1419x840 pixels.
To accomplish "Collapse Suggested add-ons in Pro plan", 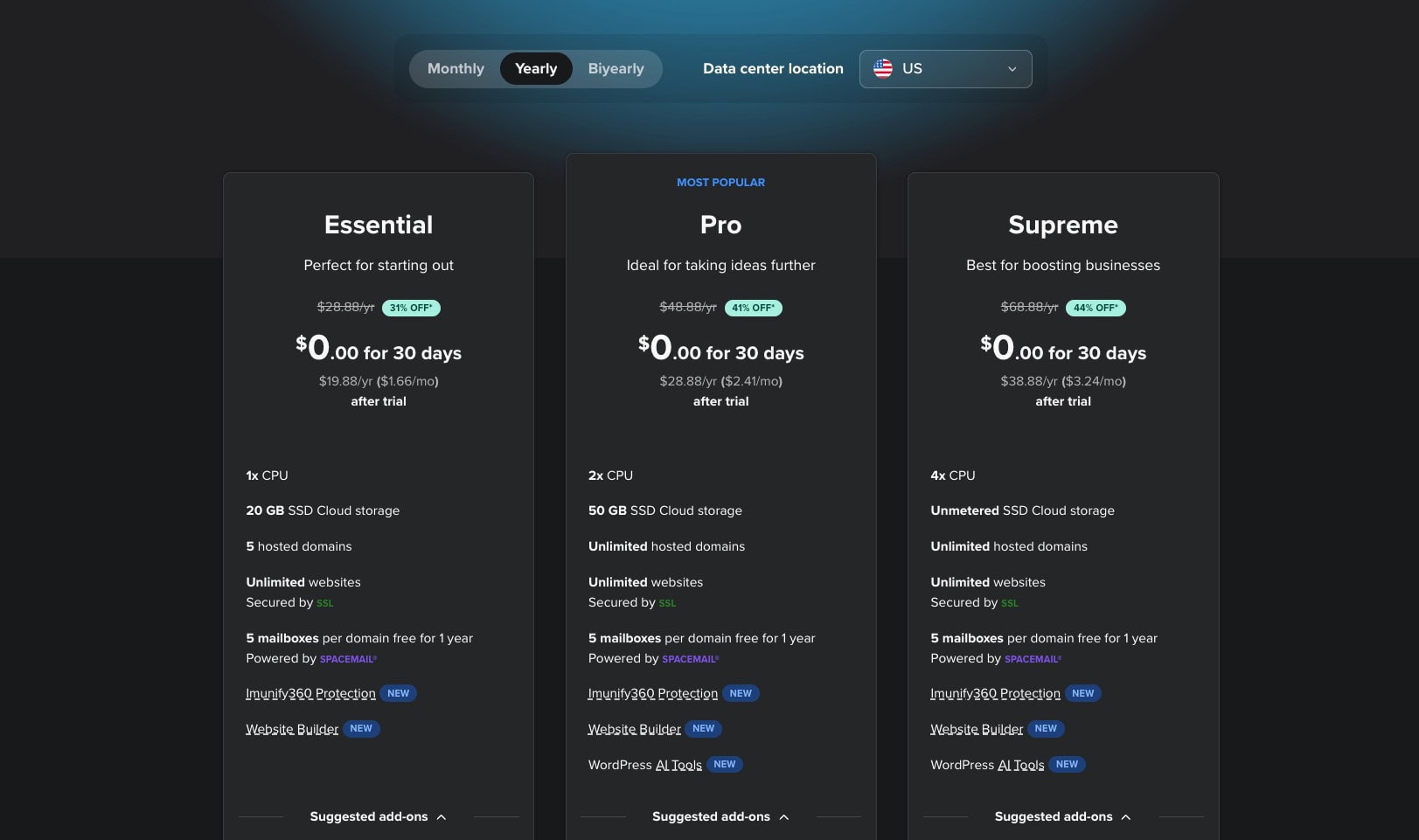I will (720, 816).
